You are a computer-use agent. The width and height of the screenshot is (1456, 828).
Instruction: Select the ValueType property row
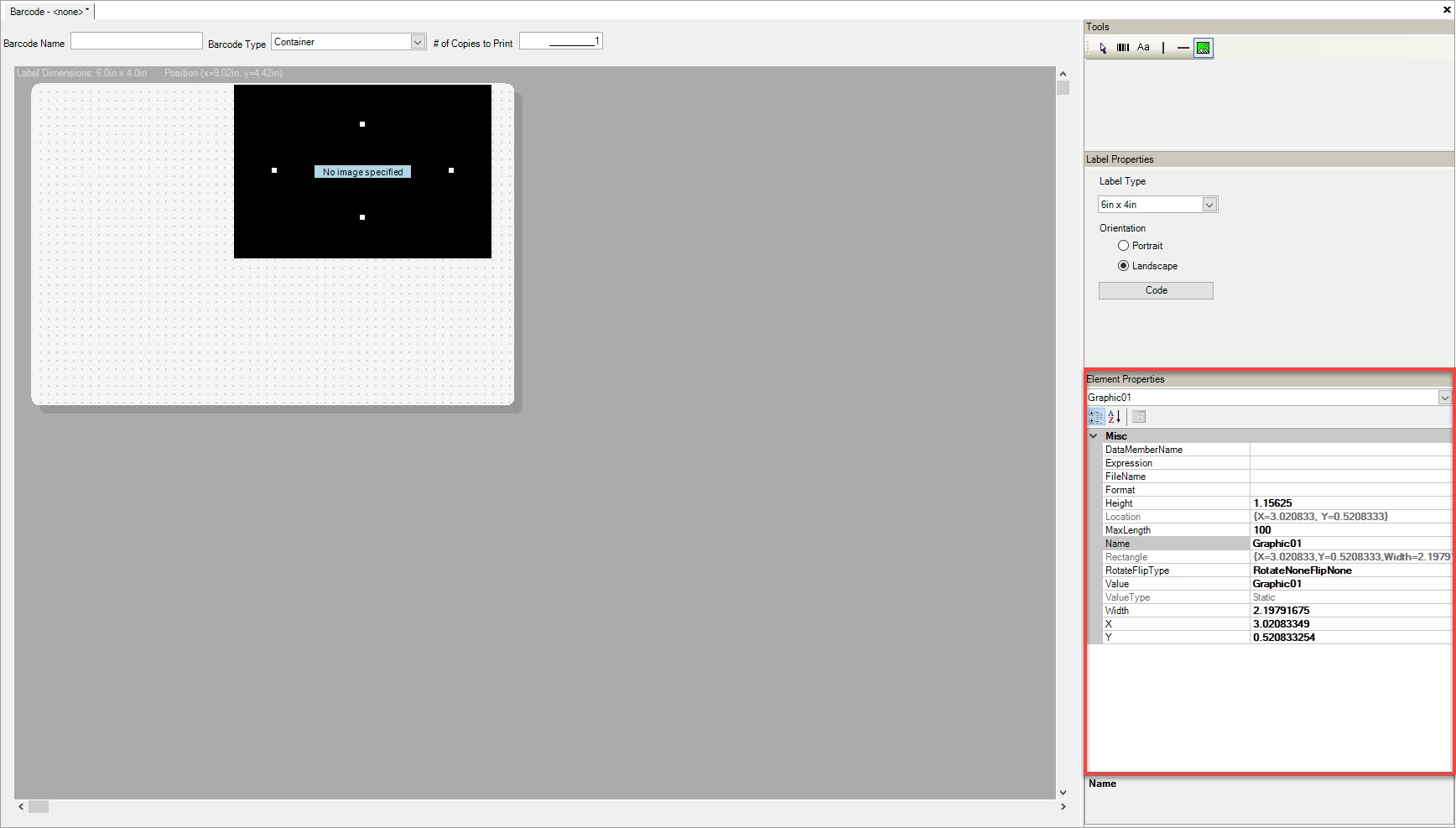[1277, 597]
